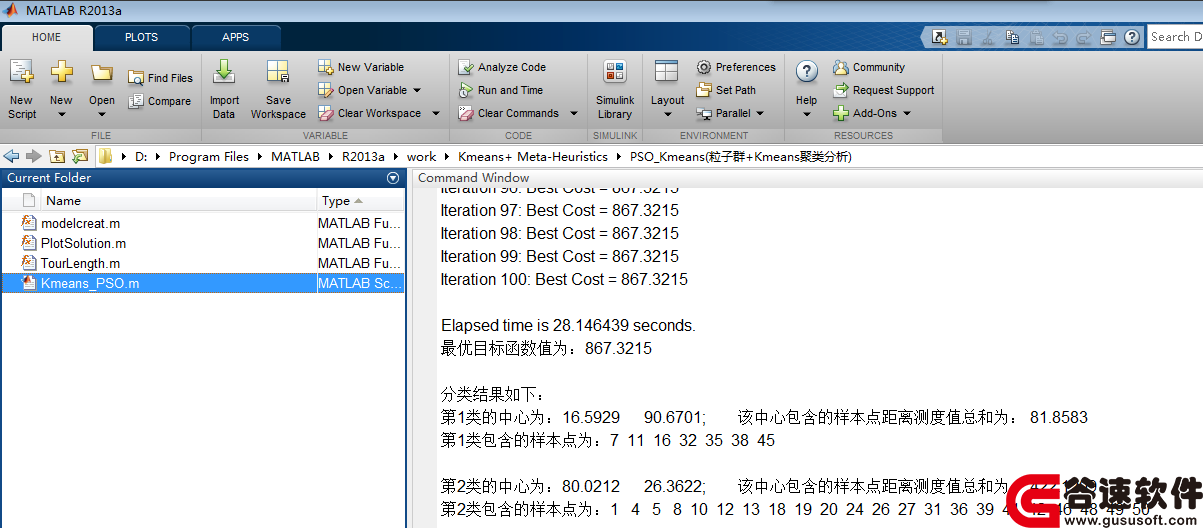Click the Save icon in quick access toolbar
Image resolution: width=1203 pixels, height=528 pixels.
coord(964,37)
